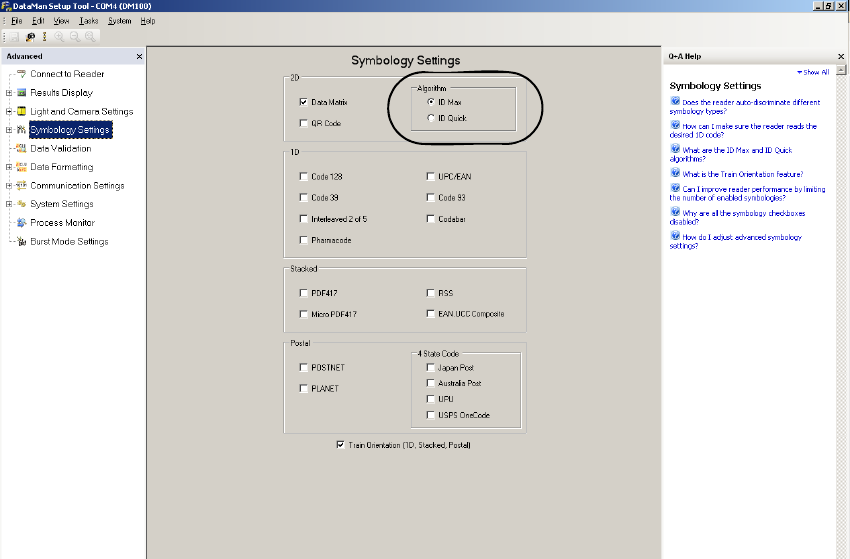This screenshot has width=850, height=559.
Task: Click the System Settings tree icon
Action: coord(21,204)
